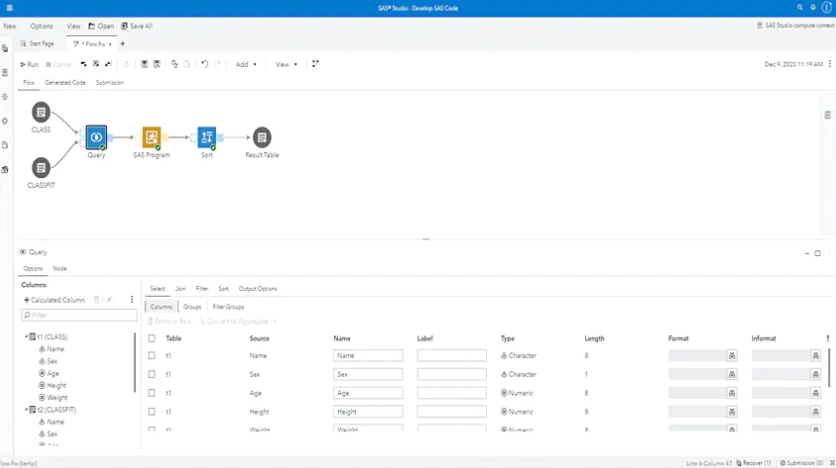Screen dimensions: 836x468
Task: Toggle select-all checkbox in columns header
Action: pyautogui.click(x=152, y=338)
